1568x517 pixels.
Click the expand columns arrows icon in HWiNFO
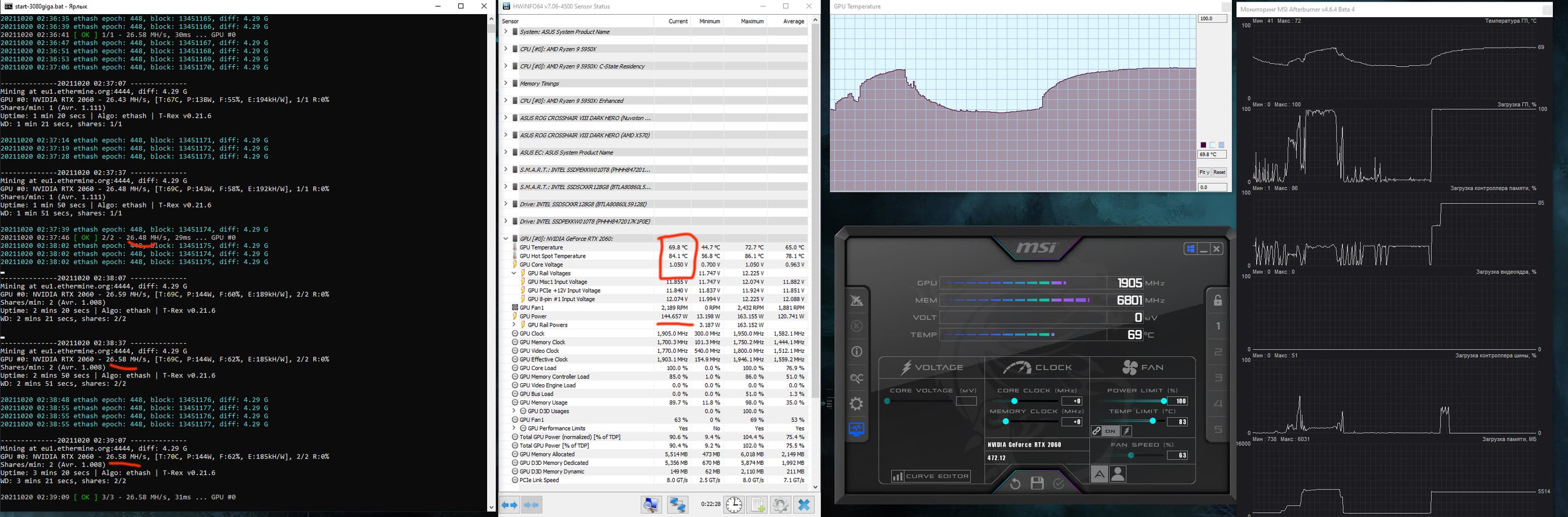[x=510, y=505]
